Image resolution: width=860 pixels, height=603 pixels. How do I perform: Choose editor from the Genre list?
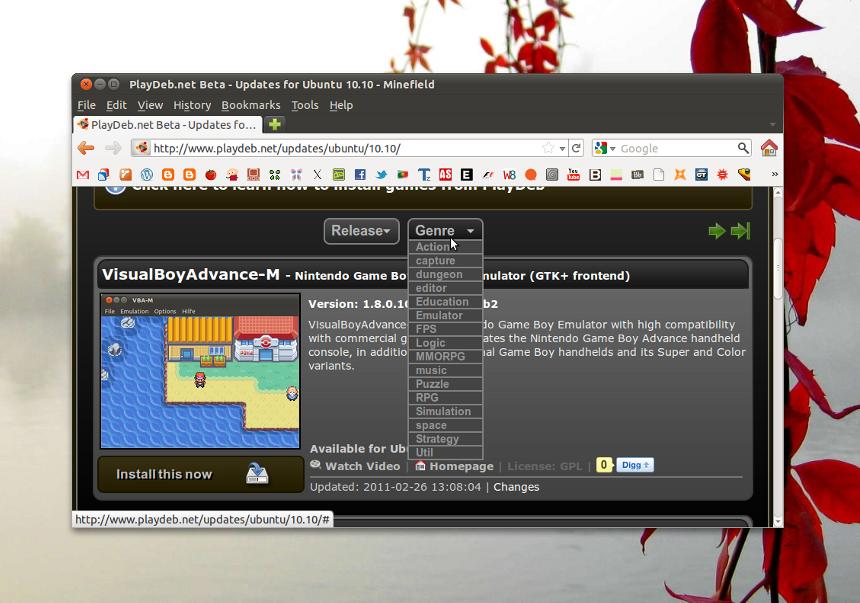[445, 288]
